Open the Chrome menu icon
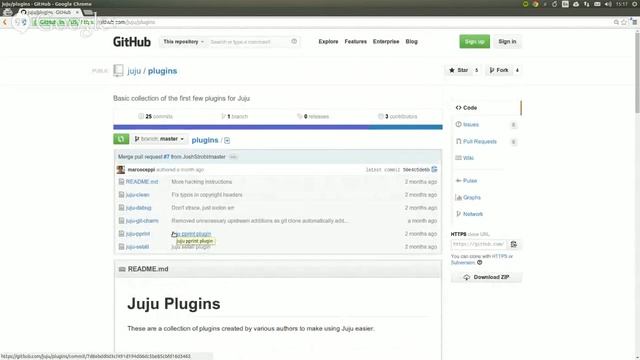The height and width of the screenshot is (360, 640). [x=634, y=22]
